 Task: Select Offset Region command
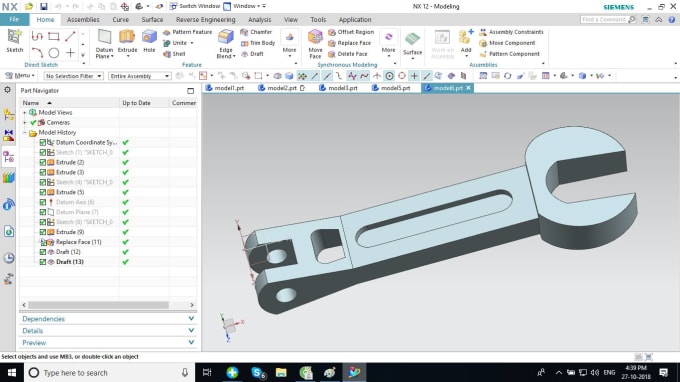(x=351, y=32)
